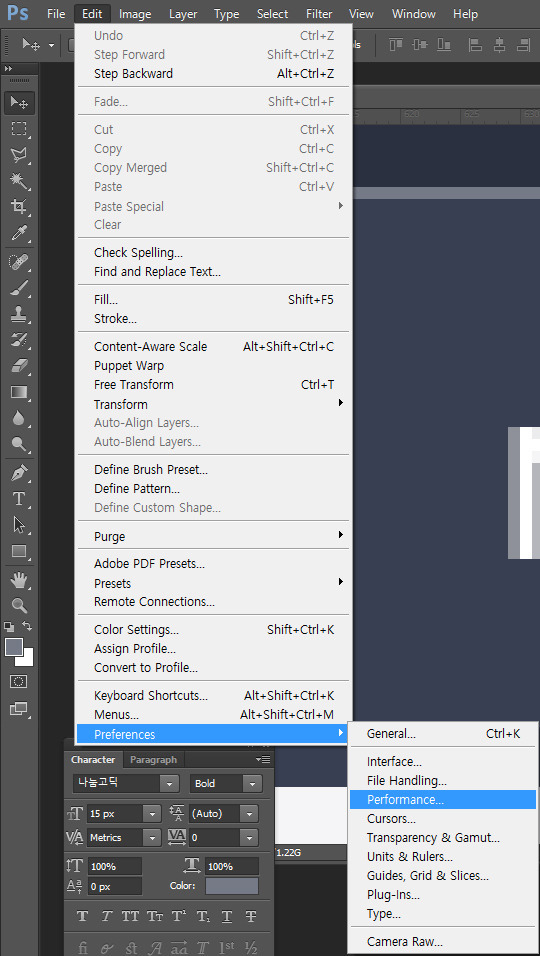Viewport: 540px width, 956px height.
Task: Select the Eraser tool
Action: point(19,366)
